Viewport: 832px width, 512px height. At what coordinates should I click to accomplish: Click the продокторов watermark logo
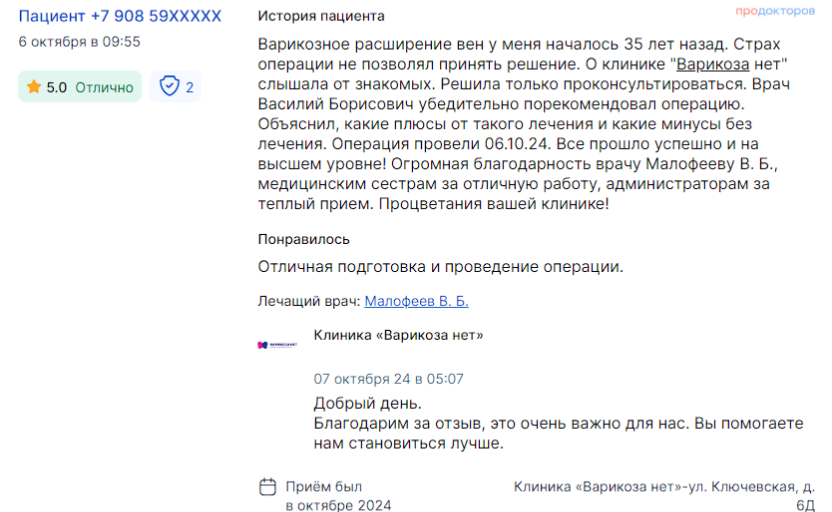tap(775, 11)
